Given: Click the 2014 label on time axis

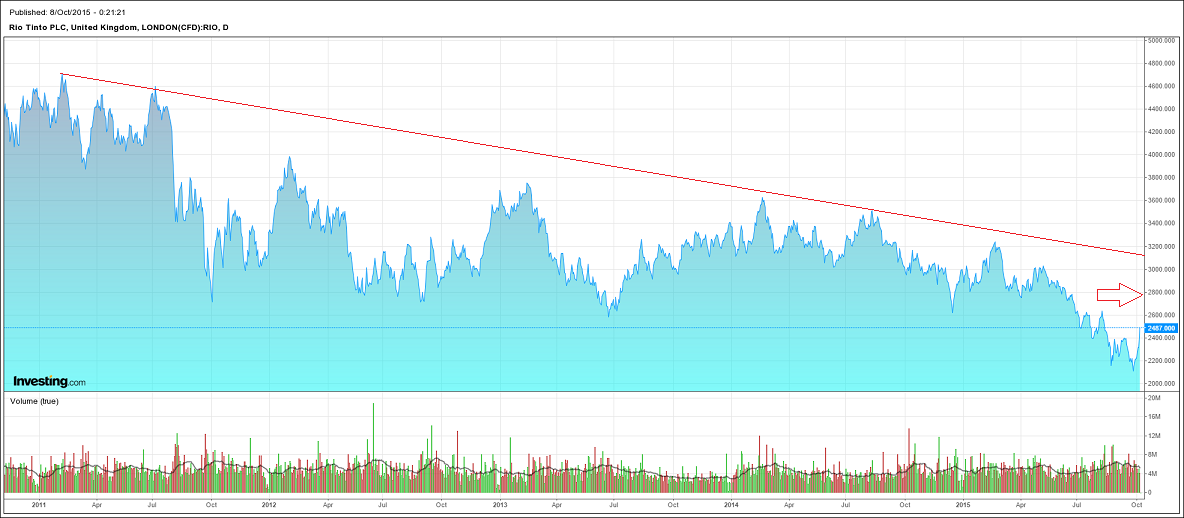Looking at the screenshot, I should pos(731,505).
